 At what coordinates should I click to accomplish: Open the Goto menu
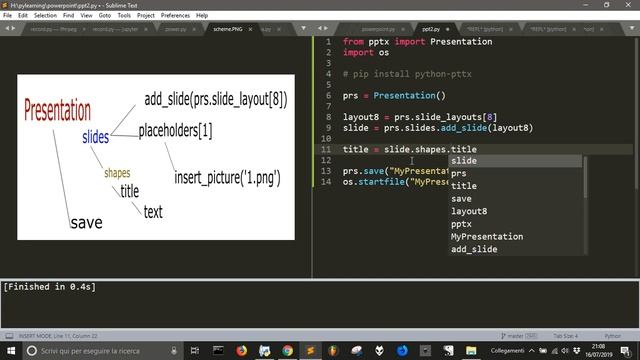(105, 16)
